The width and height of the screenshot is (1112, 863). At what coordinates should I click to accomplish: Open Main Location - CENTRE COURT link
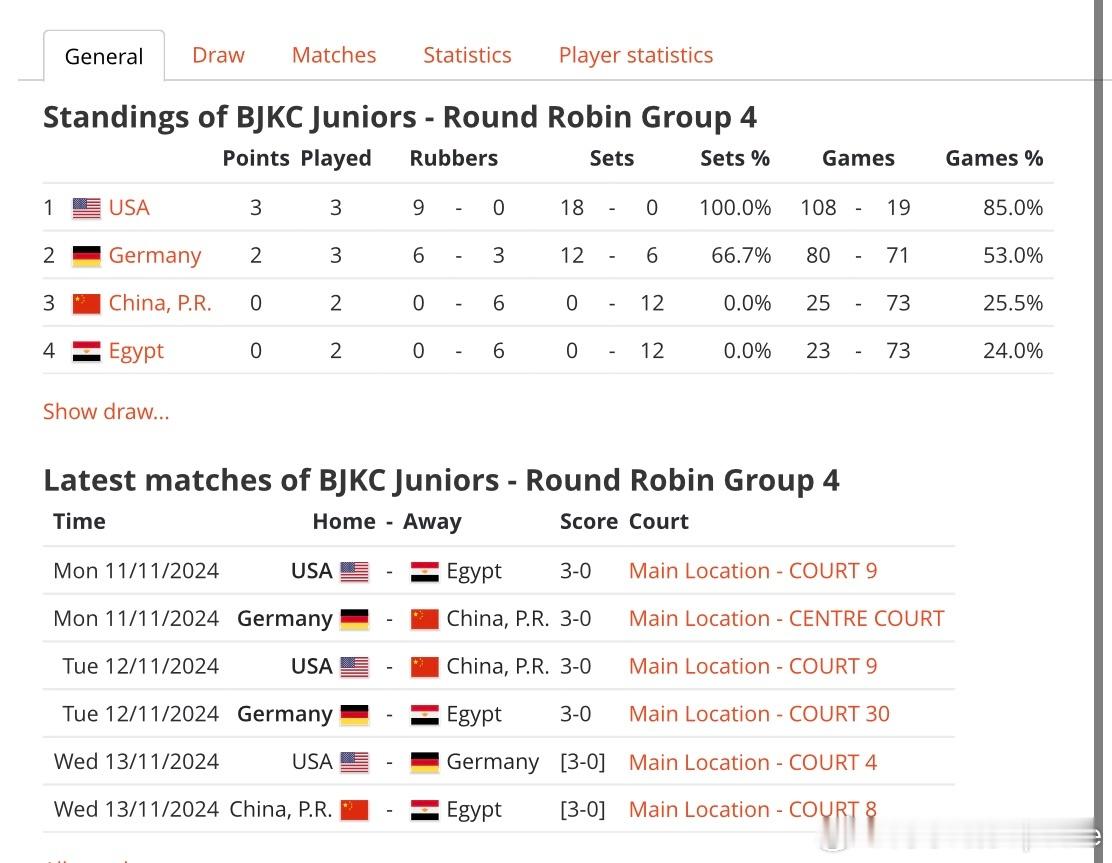[x=786, y=618]
